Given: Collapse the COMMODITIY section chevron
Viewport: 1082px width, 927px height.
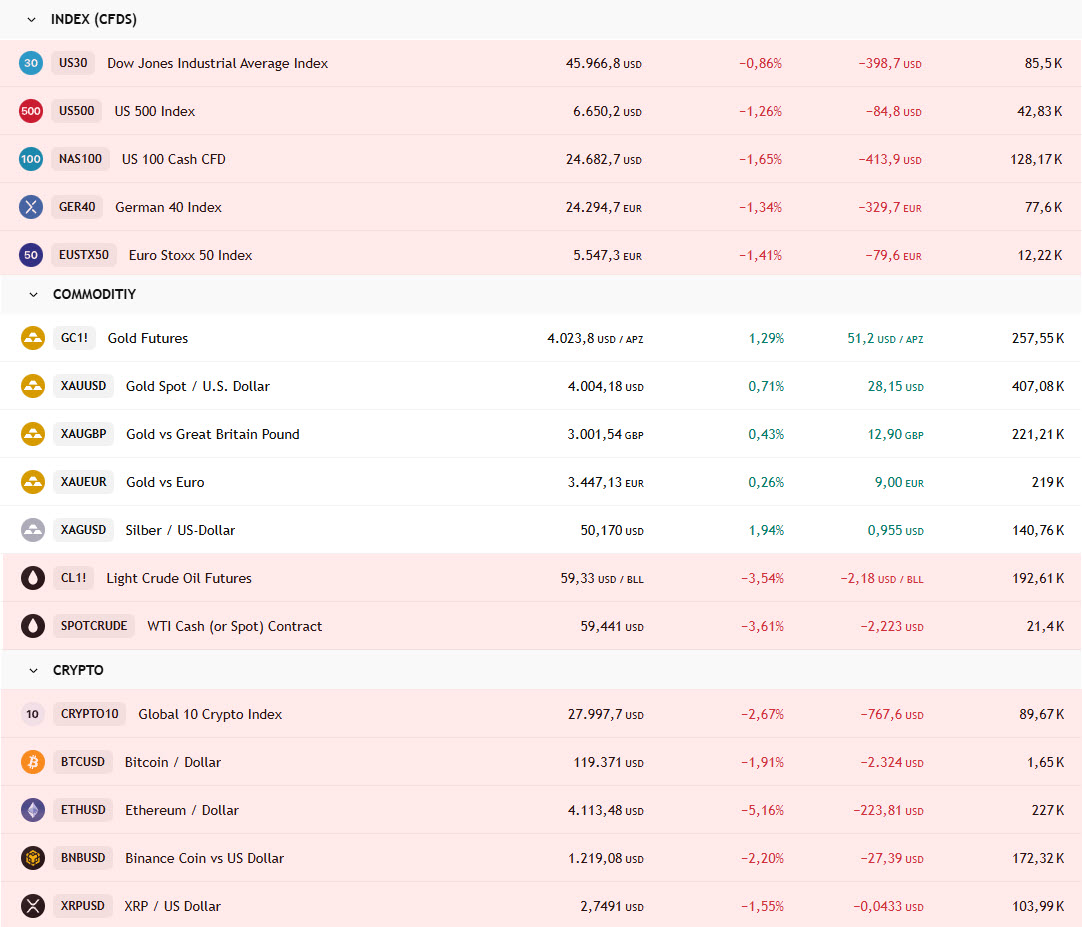Looking at the screenshot, I should 33,295.
